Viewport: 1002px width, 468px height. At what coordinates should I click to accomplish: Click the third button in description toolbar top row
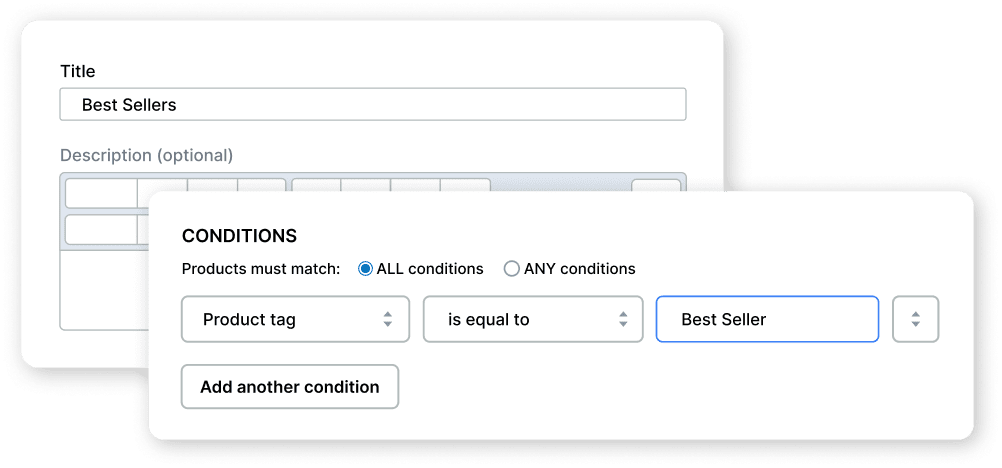point(212,185)
